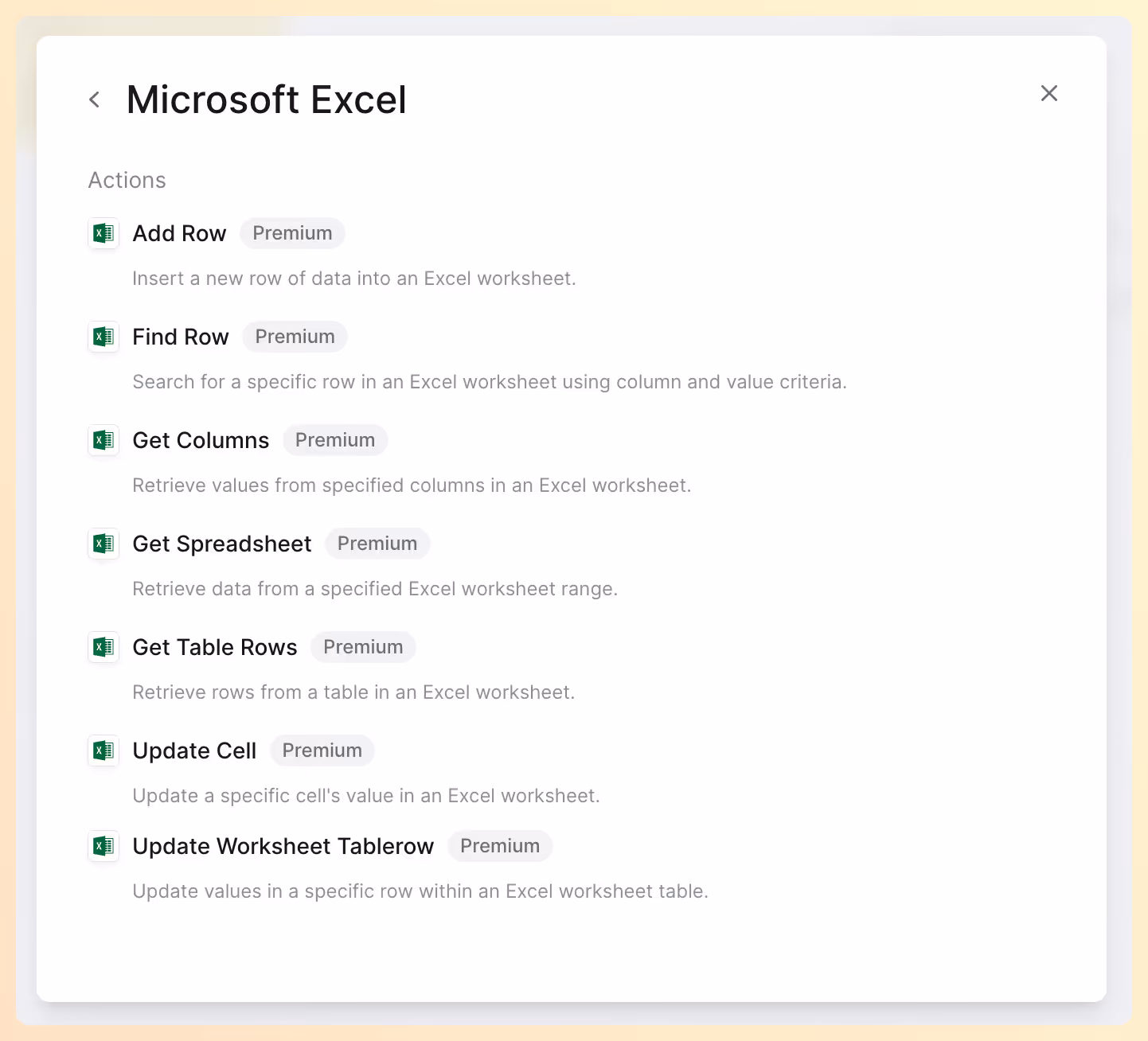
Task: Click the Excel icon beside Get Columns
Action: click(x=103, y=440)
